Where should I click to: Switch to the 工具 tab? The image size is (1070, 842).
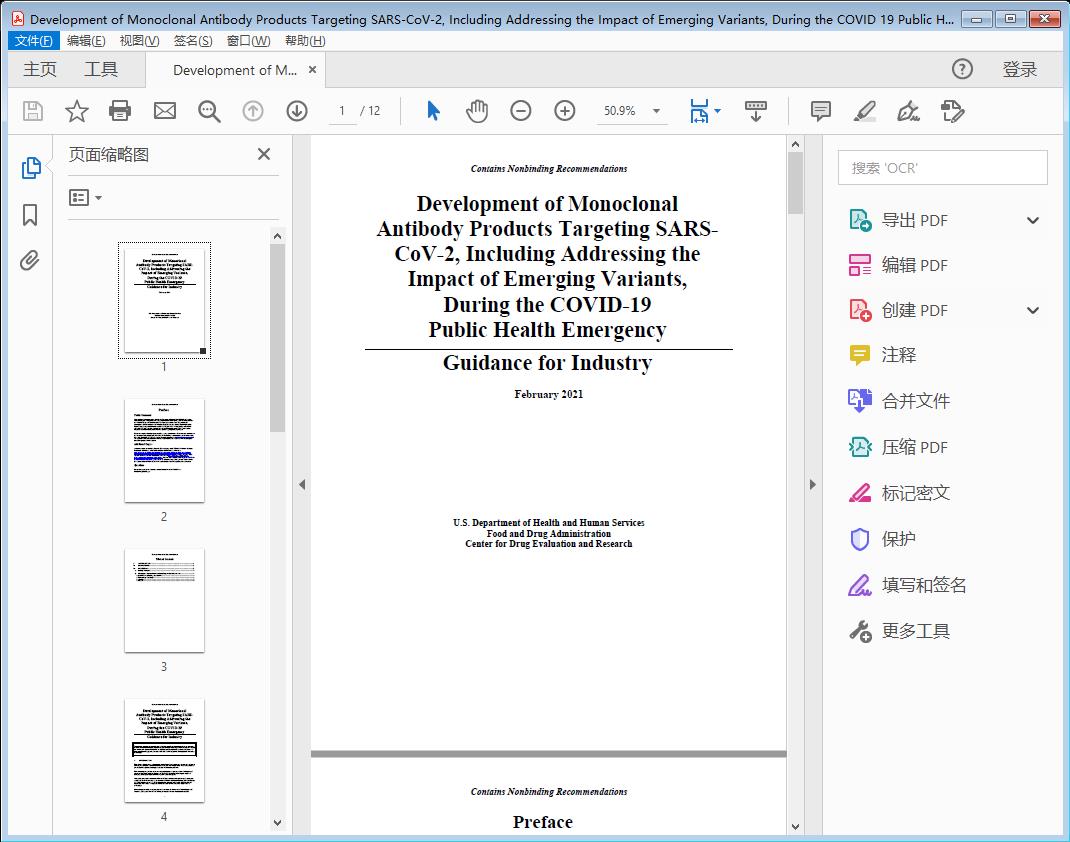(x=101, y=69)
